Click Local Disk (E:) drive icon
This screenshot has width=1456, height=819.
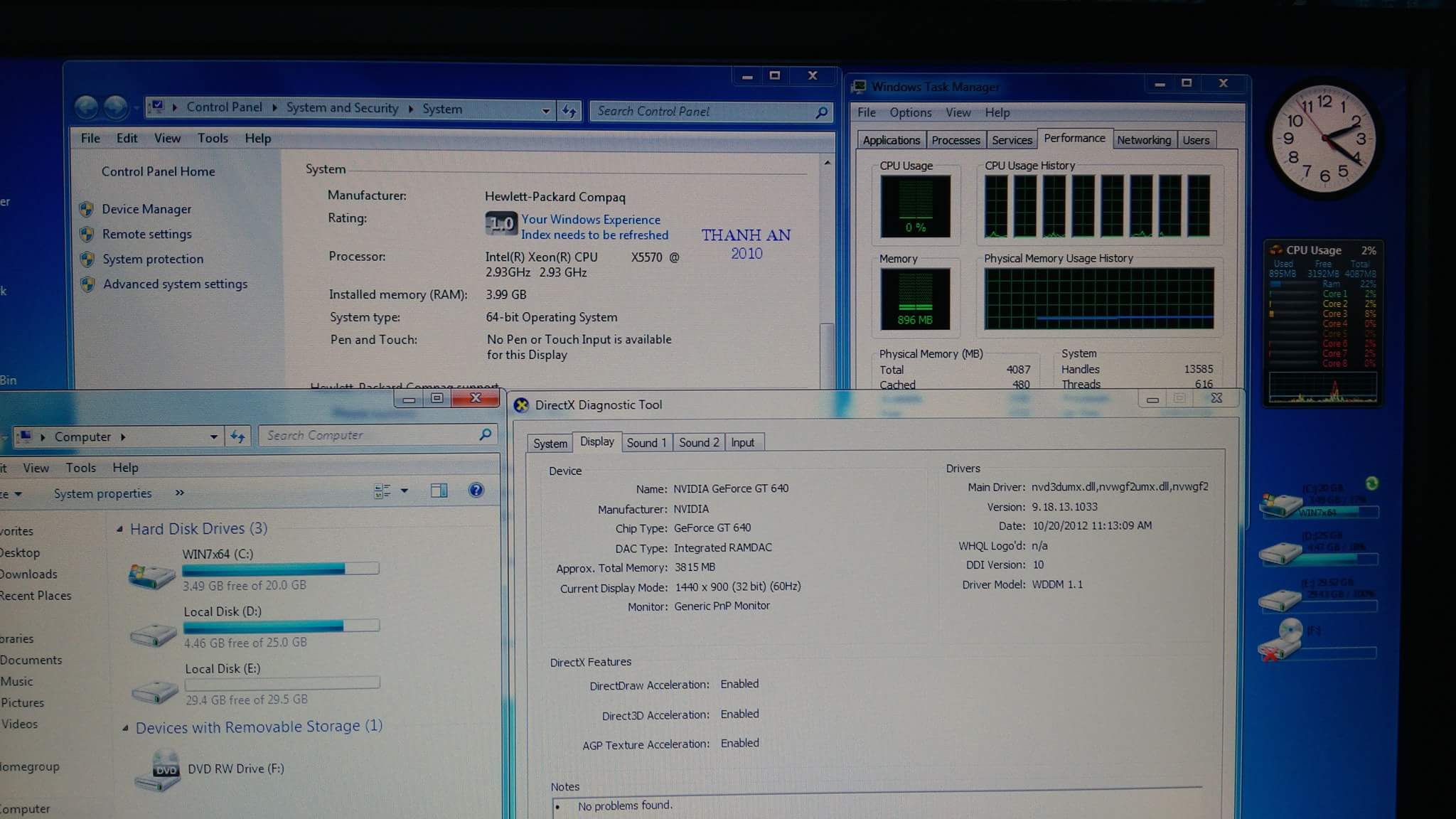coord(154,690)
